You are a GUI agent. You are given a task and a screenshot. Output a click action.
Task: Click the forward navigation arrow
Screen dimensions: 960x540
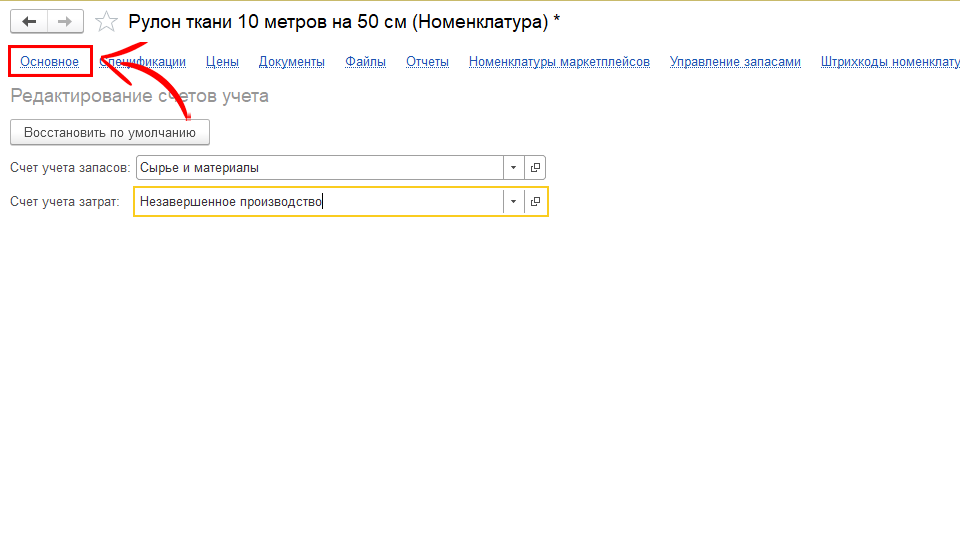[x=64, y=21]
